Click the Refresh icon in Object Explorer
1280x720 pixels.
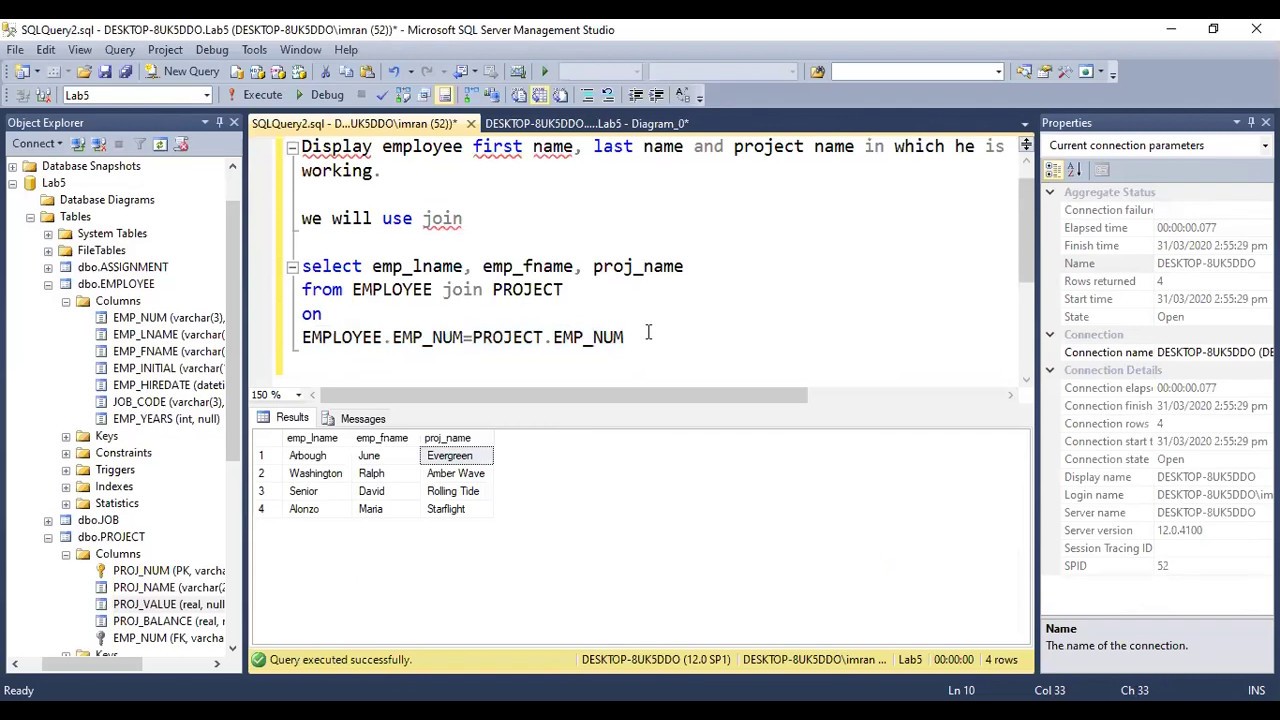[160, 144]
